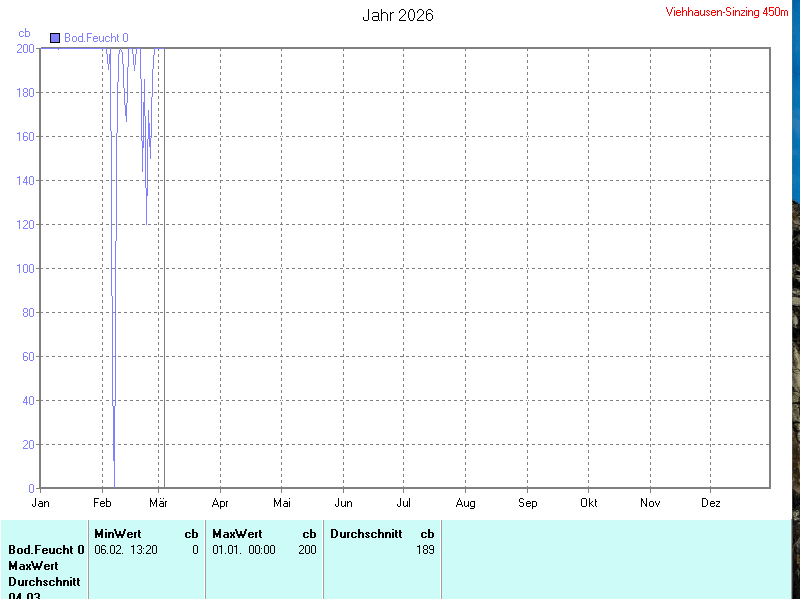The image size is (800, 599).
Task: Click the vertical date marker line in chart
Action: [164, 270]
